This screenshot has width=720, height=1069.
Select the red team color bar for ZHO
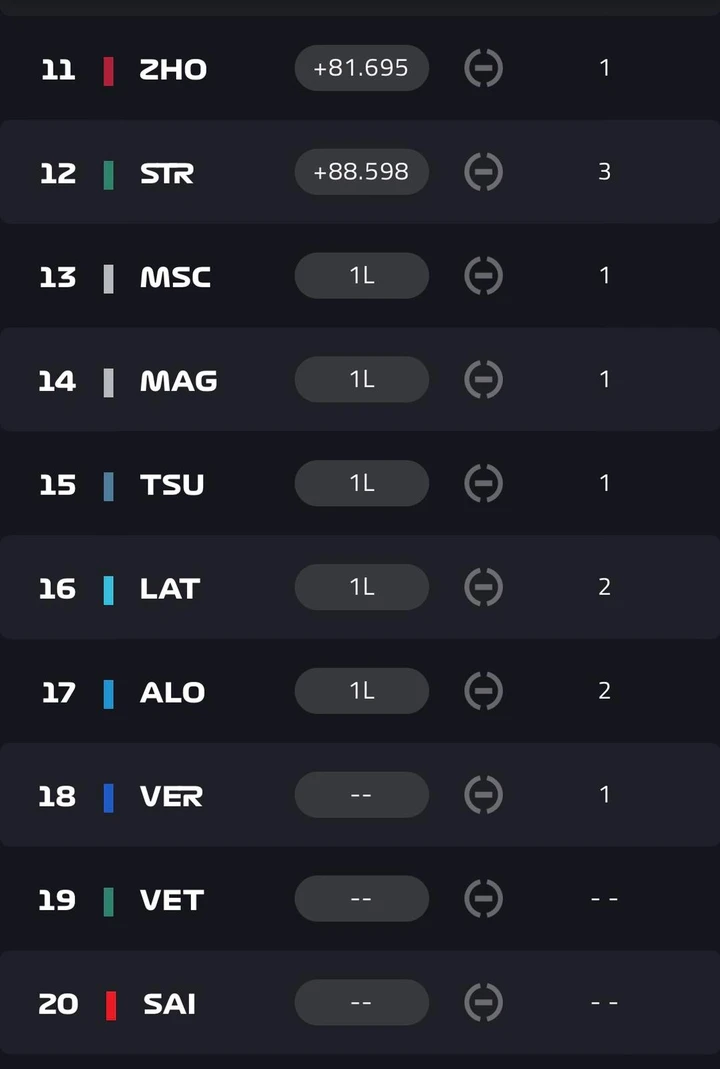(108, 71)
